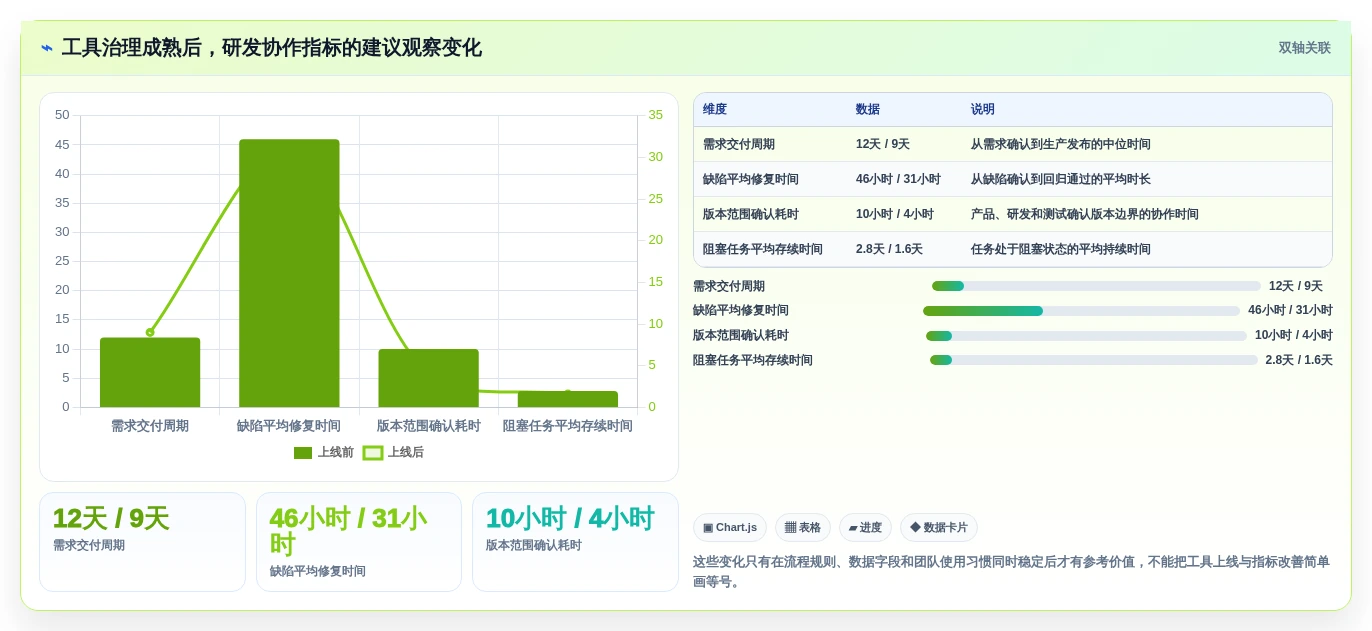Open the 10小时 / 4小时 data card

[575, 542]
